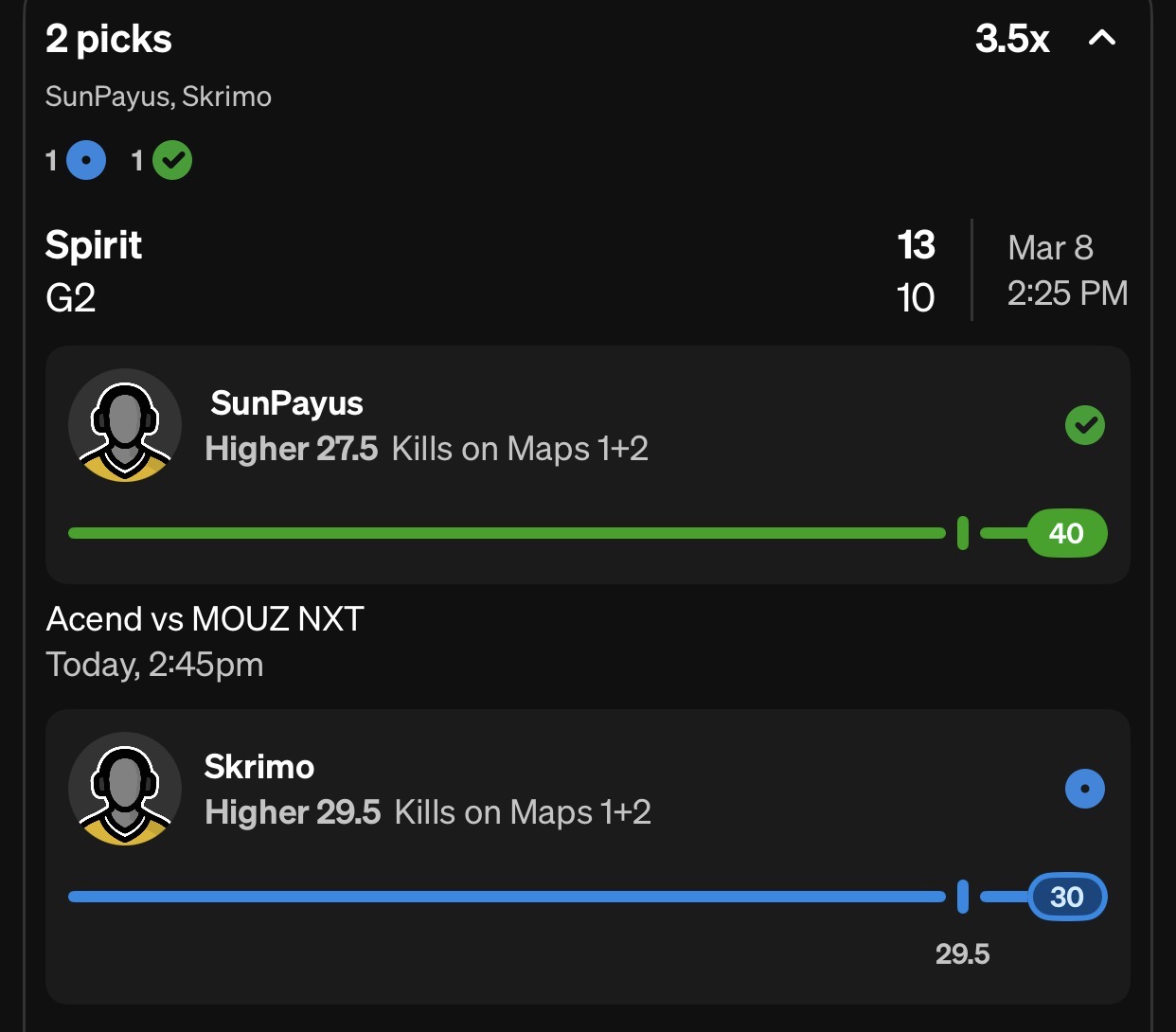Click the 2 picks heading
Image resolution: width=1176 pixels, height=1032 pixels.
[109, 39]
